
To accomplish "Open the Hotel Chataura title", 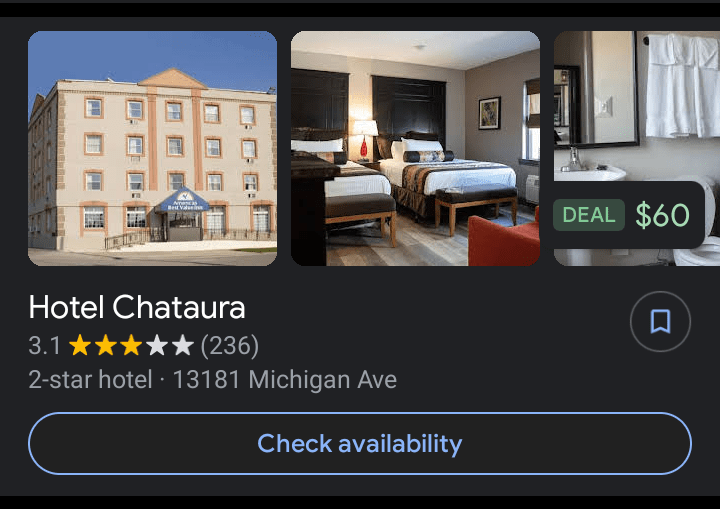I will click(137, 307).
